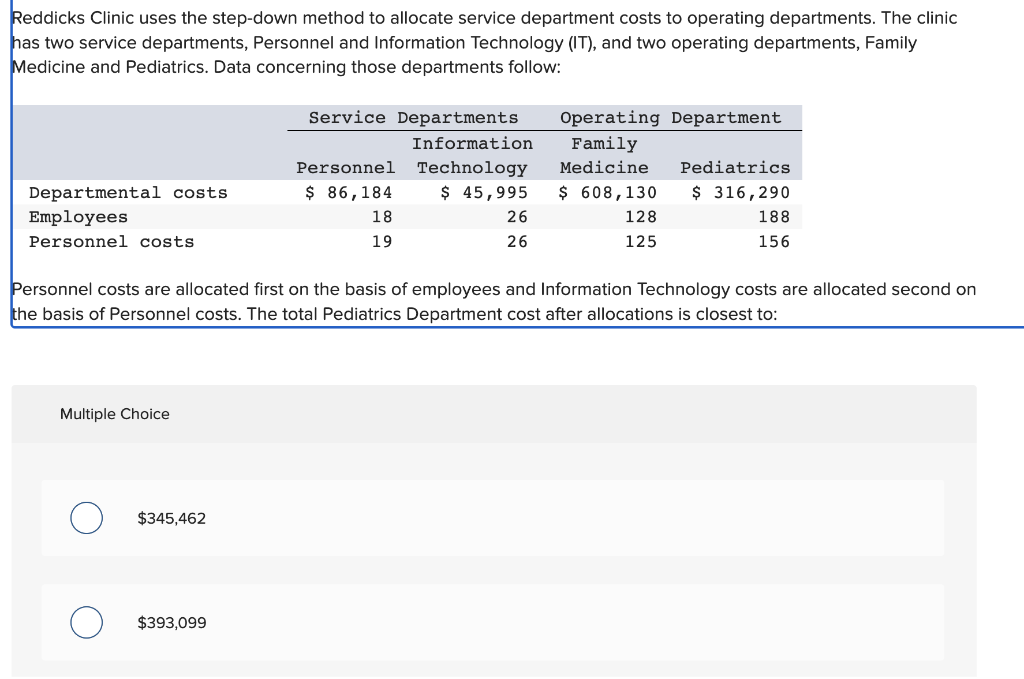Click the Personnel costs row label
Screen dimensions: 1024x679
pyautogui.click(x=112, y=242)
